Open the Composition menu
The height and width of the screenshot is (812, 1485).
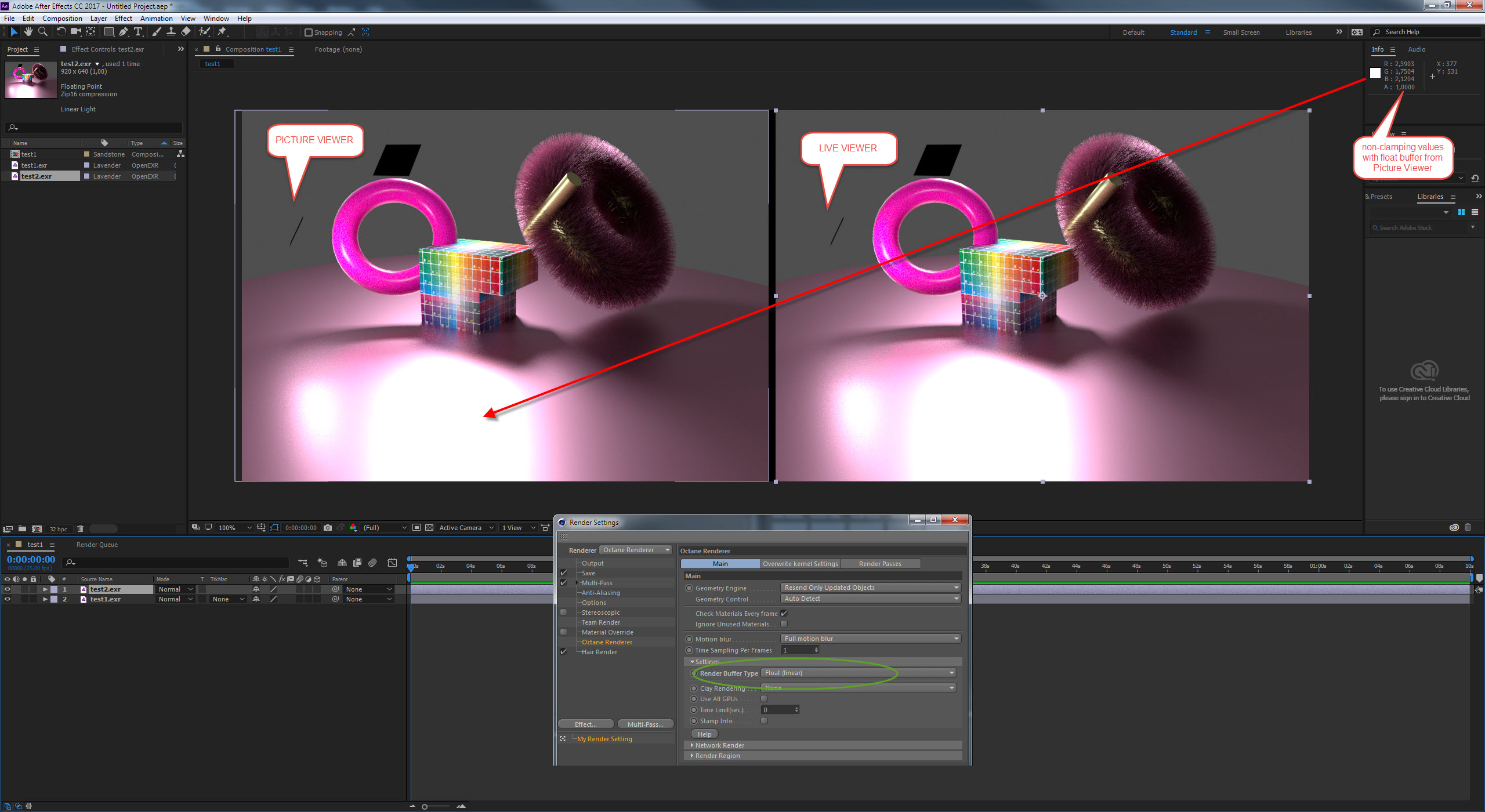tap(62, 19)
